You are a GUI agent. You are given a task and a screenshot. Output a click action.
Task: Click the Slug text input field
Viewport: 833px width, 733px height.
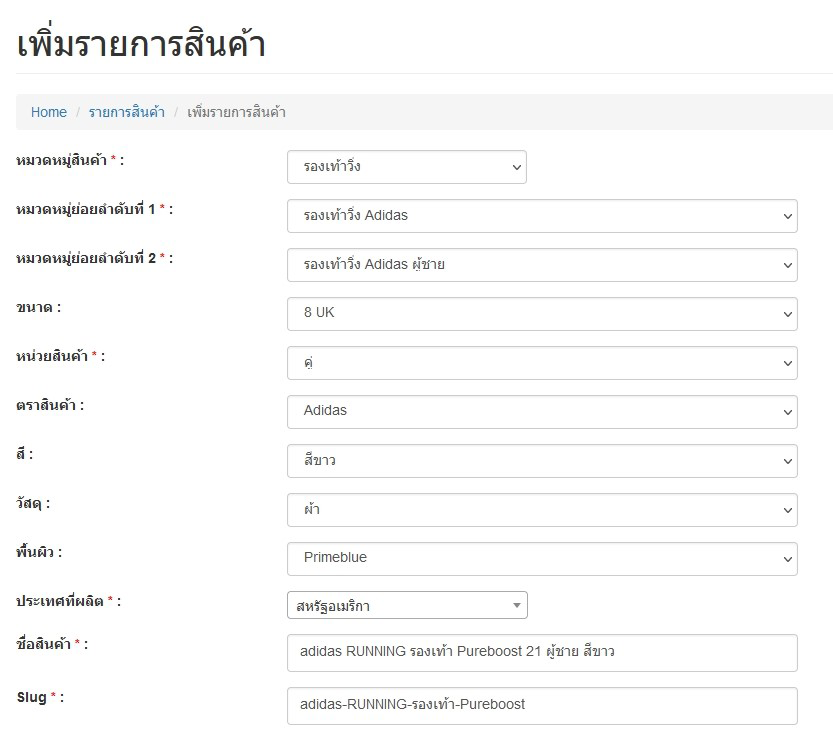pos(541,705)
